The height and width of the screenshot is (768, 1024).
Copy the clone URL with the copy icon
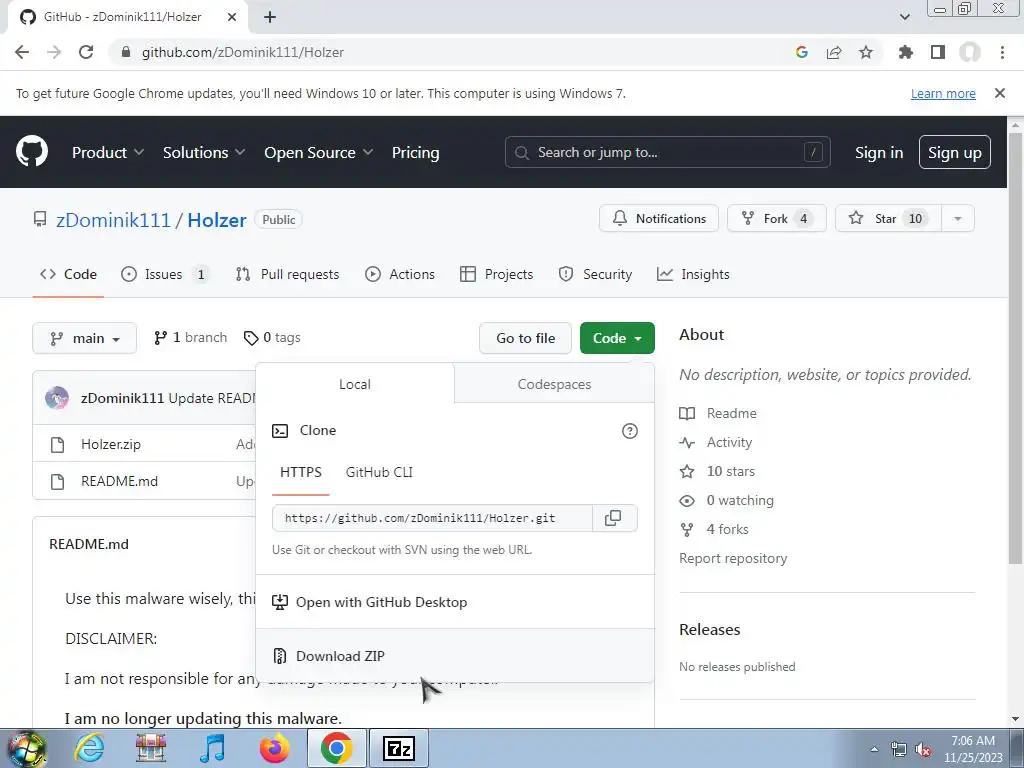(613, 518)
